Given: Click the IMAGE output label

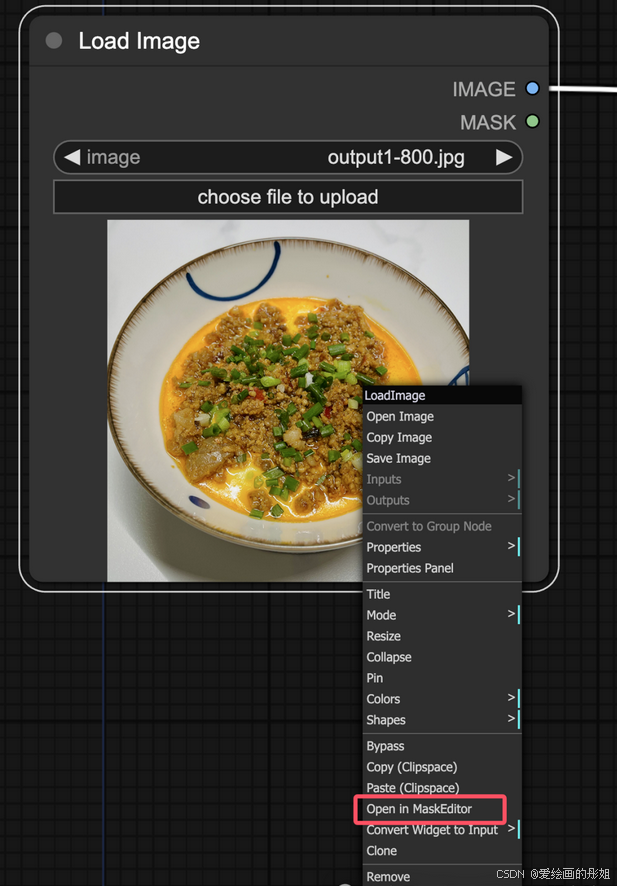Looking at the screenshot, I should tap(484, 89).
